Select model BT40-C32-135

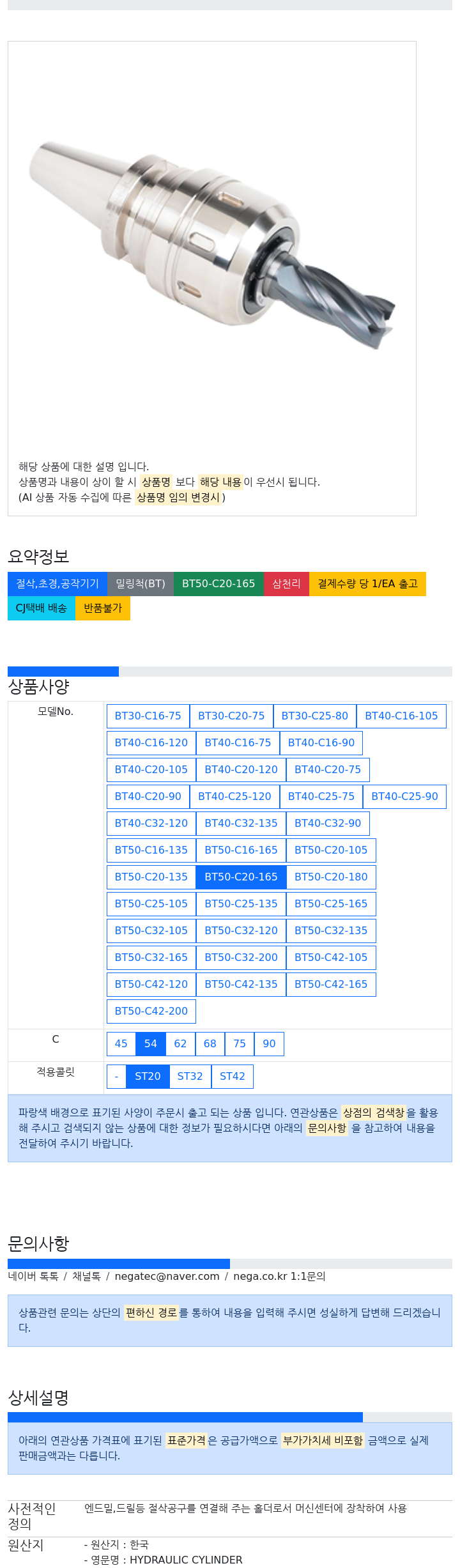click(x=241, y=824)
